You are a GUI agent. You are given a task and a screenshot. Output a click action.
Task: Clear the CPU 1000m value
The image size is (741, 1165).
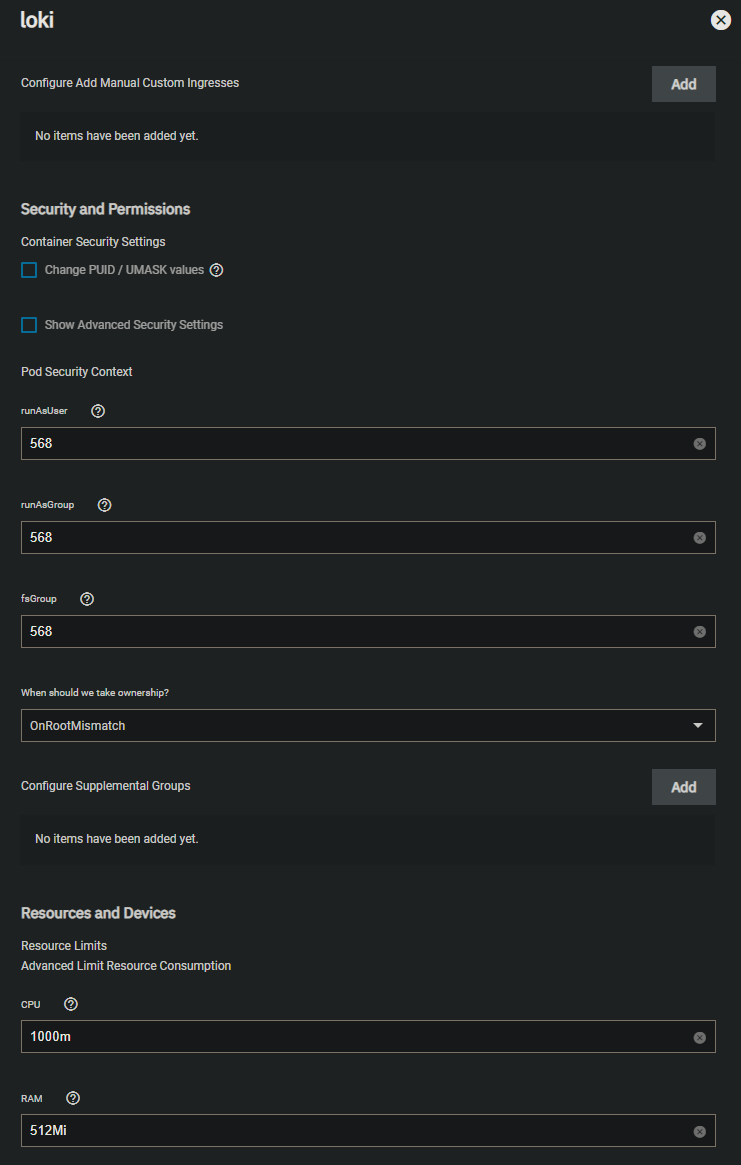[699, 1037]
